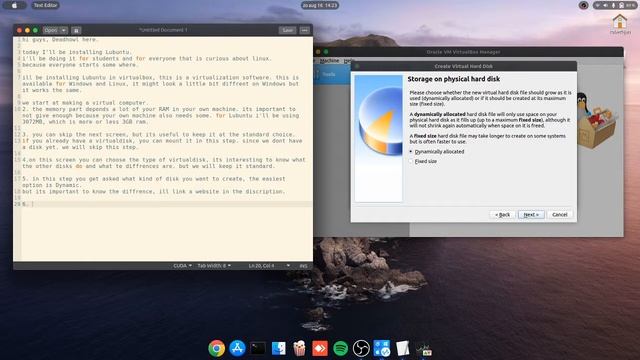Screen dimensions: 640x360
Task: Open OBS Studio from the dock
Action: [x=361, y=349]
